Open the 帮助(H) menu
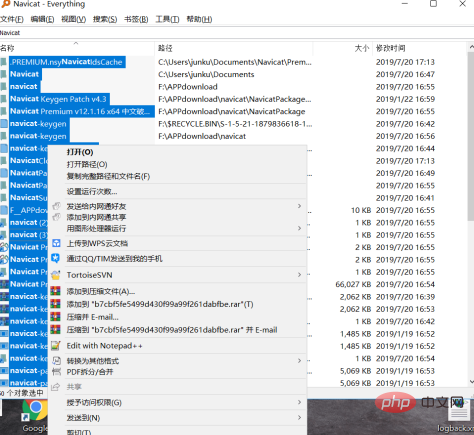474x435 pixels. click(199, 19)
